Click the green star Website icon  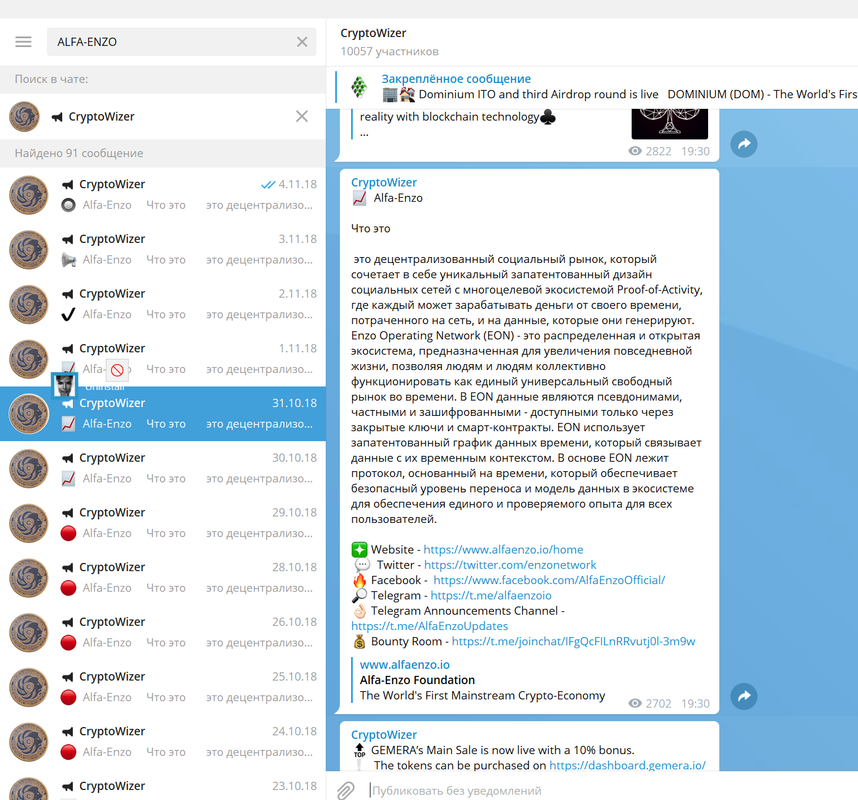pos(360,549)
